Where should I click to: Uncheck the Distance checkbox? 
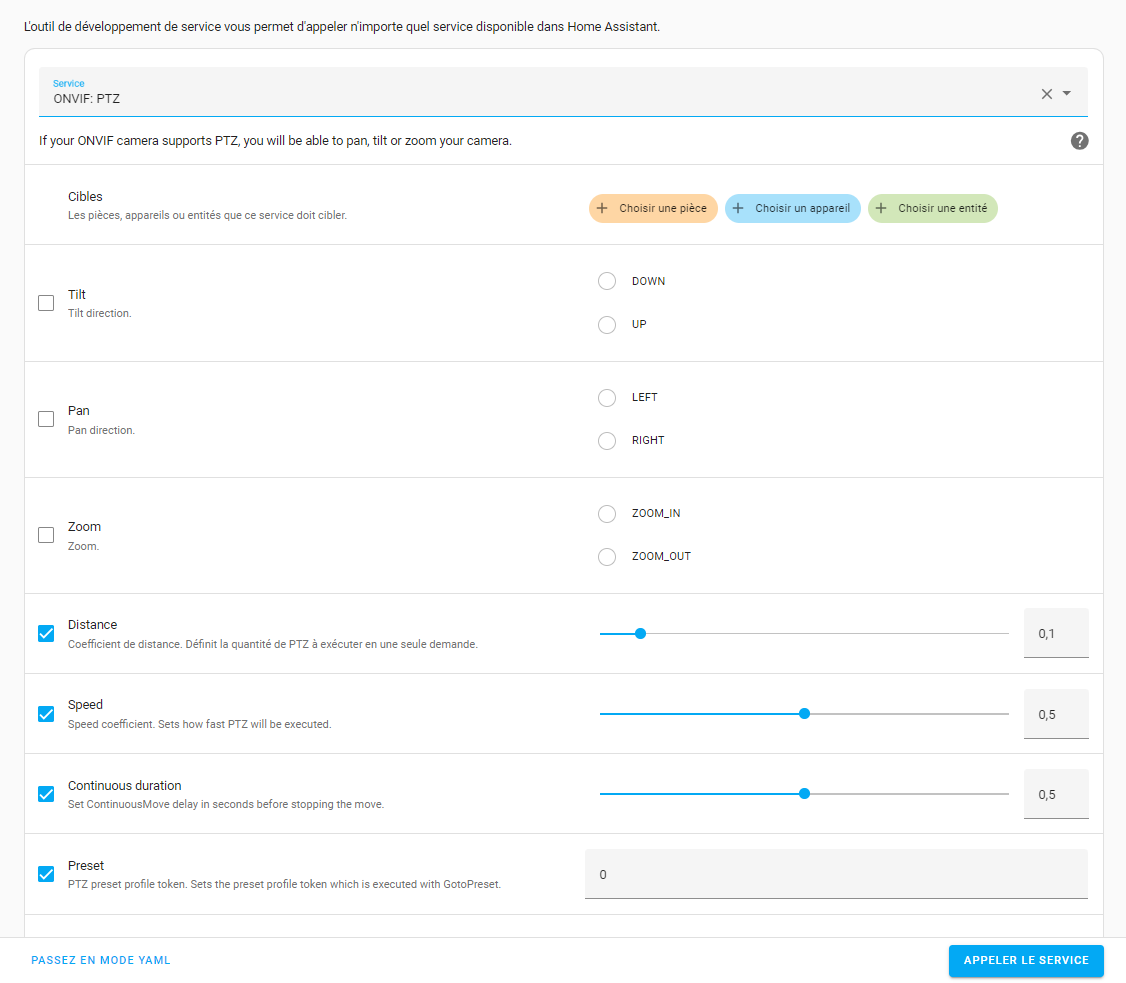(46, 633)
